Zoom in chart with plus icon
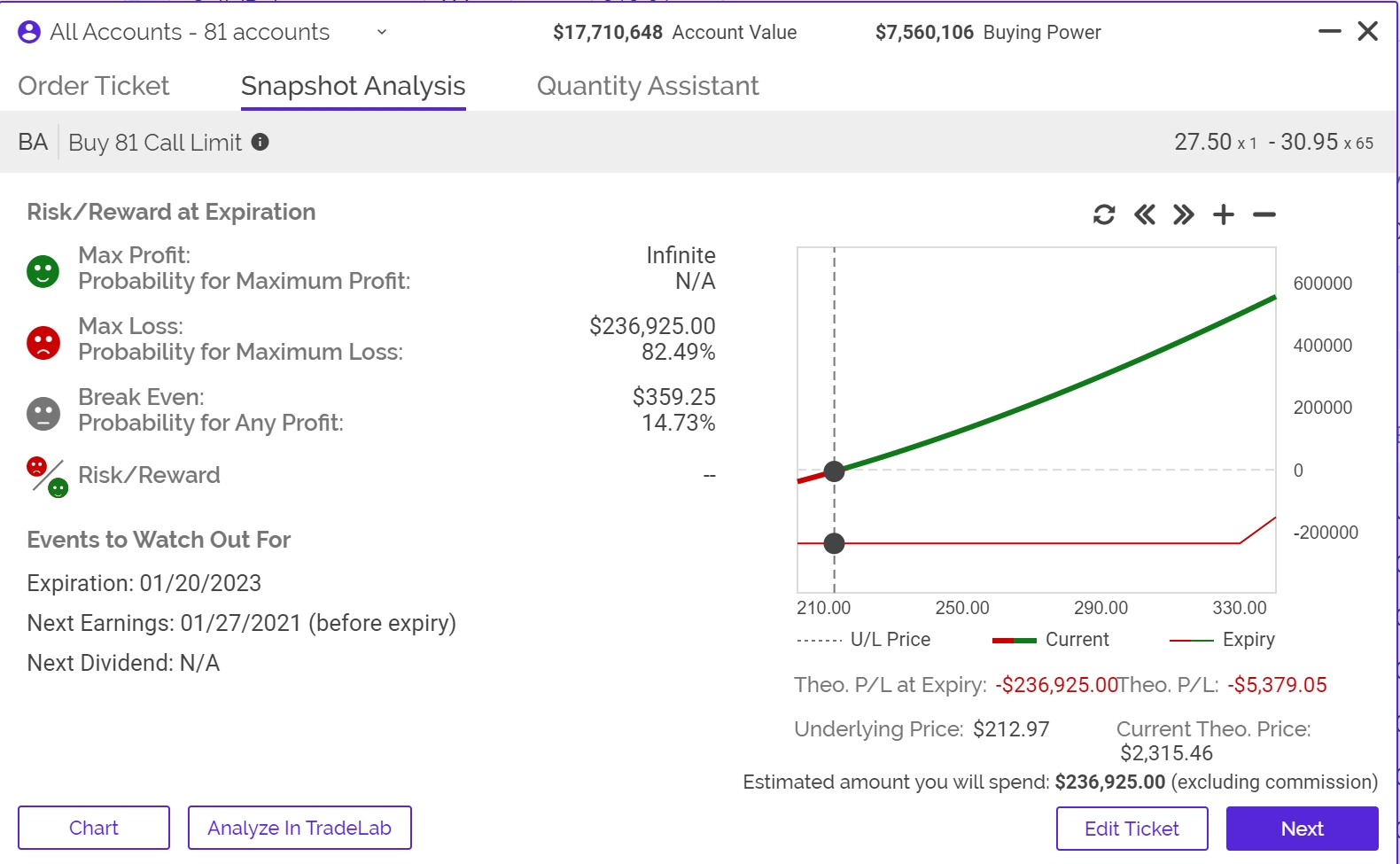This screenshot has width=1400, height=864. [1223, 214]
